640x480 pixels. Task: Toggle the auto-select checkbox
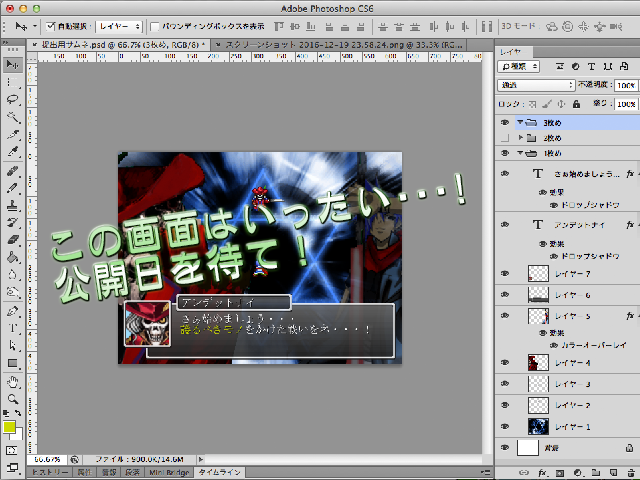(51, 26)
